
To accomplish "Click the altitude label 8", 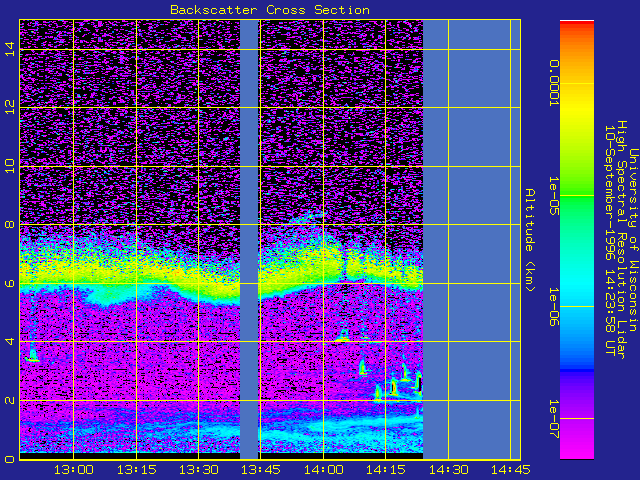I will pos(10,224).
